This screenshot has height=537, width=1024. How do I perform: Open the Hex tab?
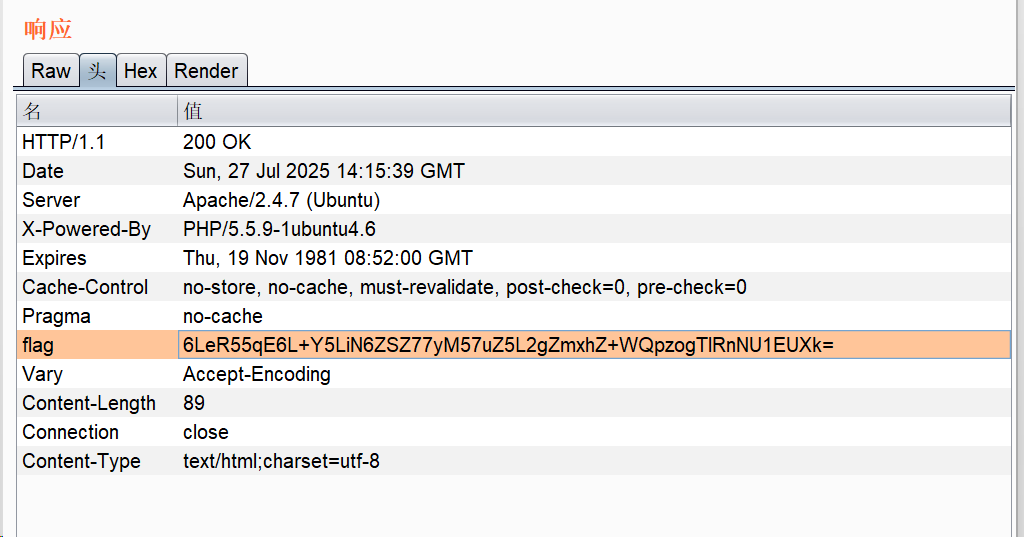tap(140, 71)
